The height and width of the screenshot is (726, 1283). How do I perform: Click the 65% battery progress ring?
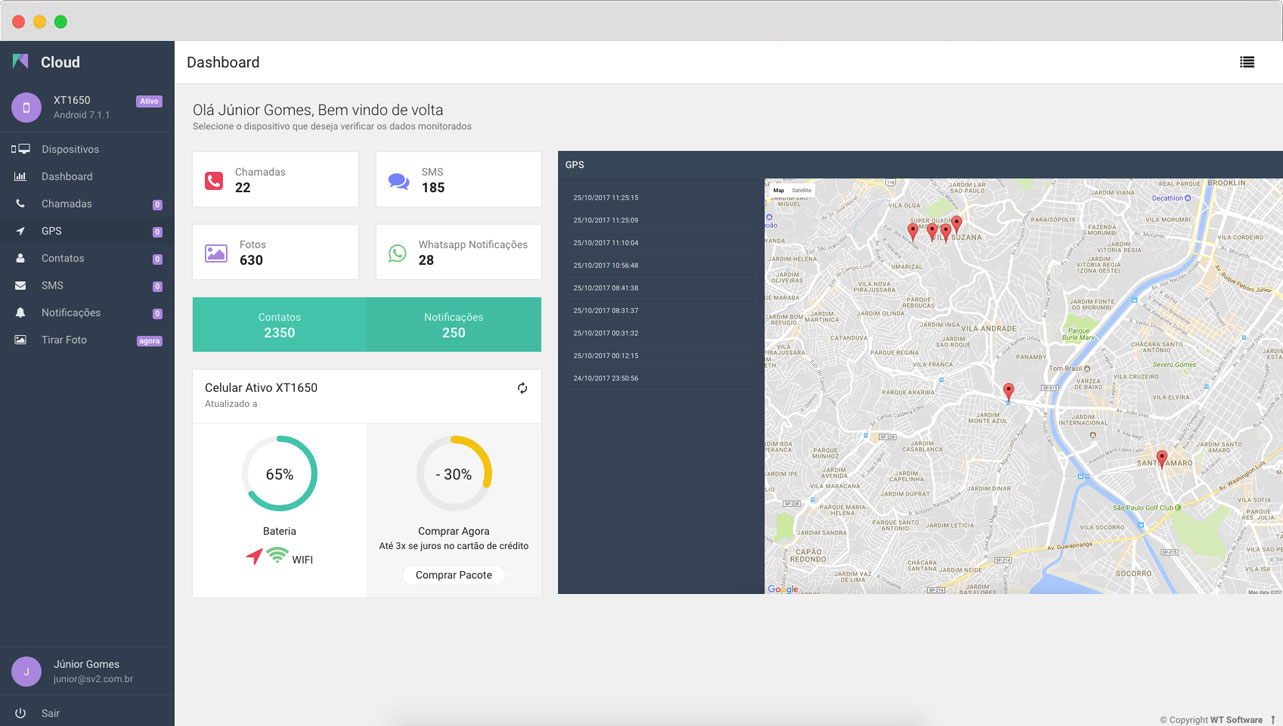coord(279,474)
